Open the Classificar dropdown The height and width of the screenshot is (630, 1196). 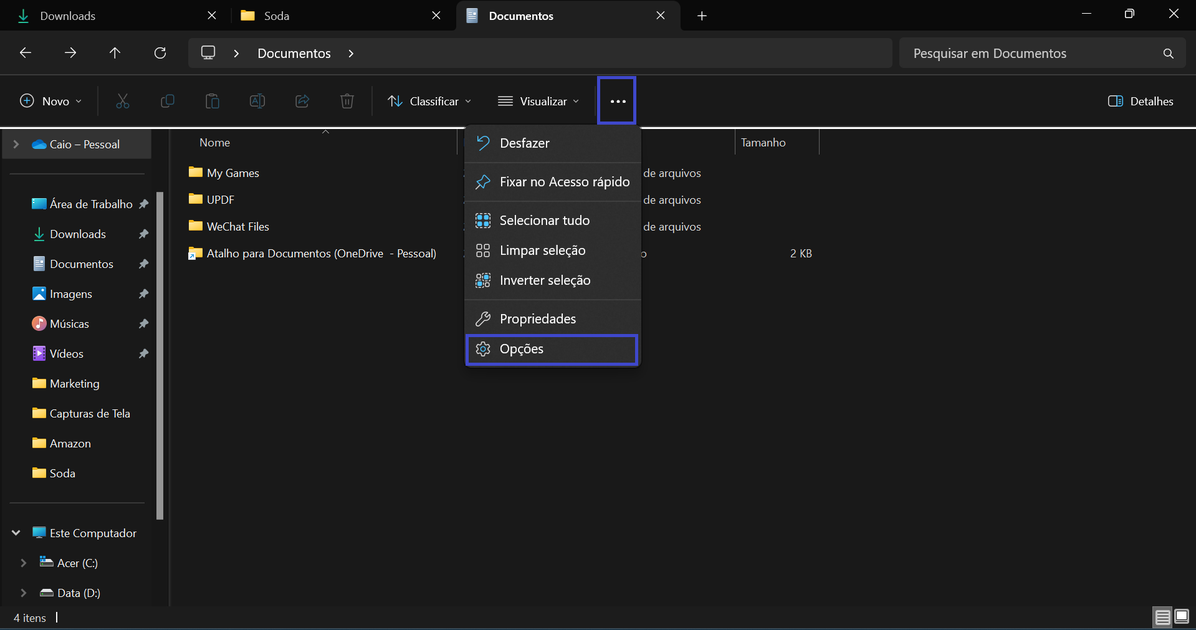428,101
